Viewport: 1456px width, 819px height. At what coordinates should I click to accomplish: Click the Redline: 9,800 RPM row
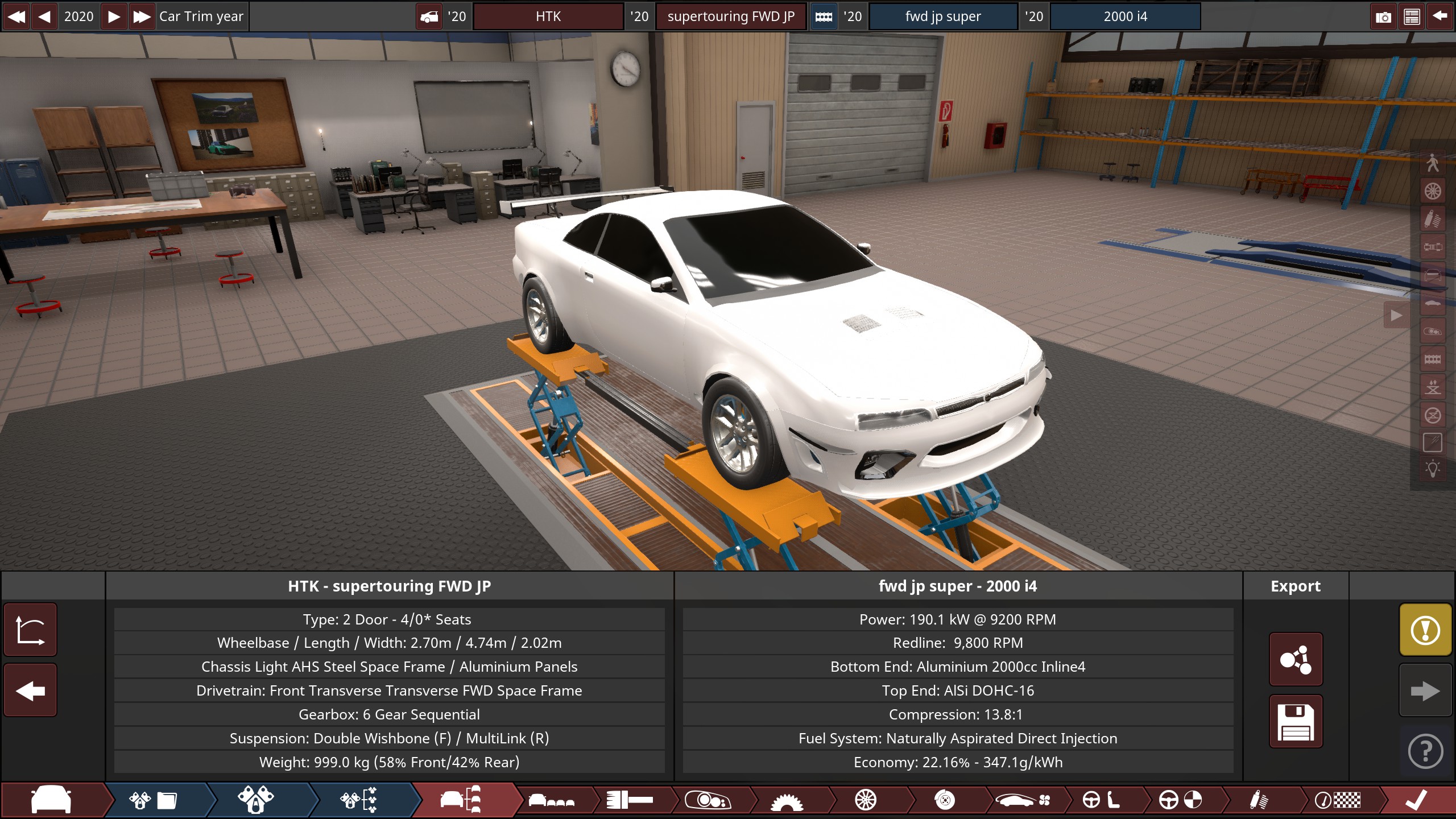point(958,643)
